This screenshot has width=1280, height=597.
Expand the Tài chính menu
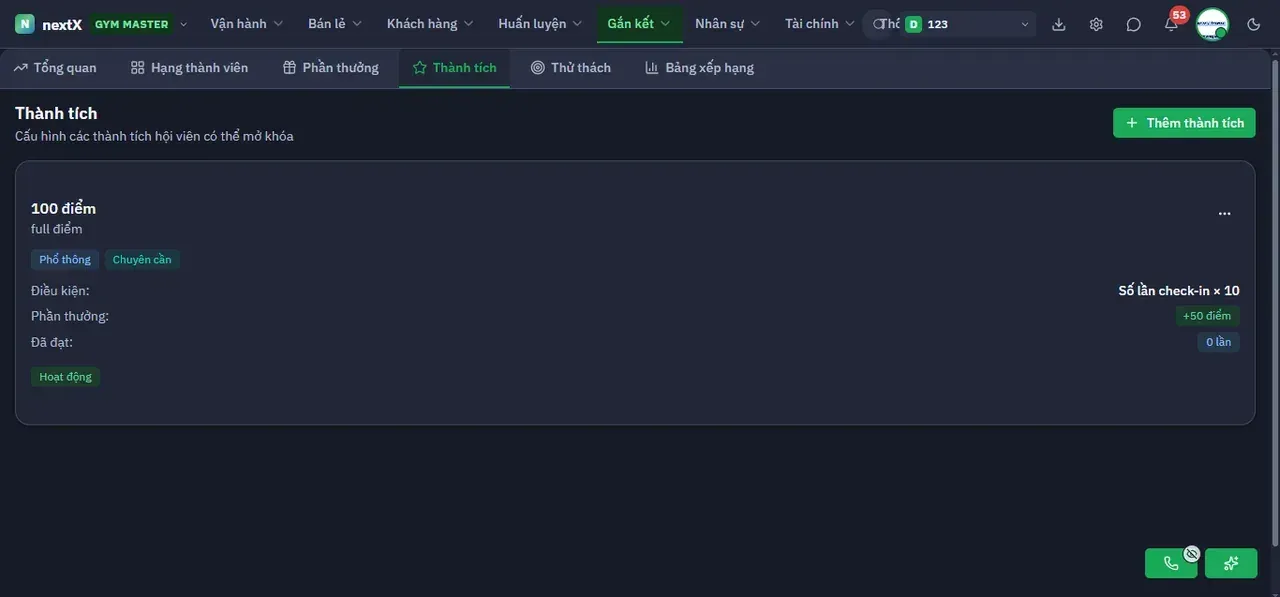point(820,24)
